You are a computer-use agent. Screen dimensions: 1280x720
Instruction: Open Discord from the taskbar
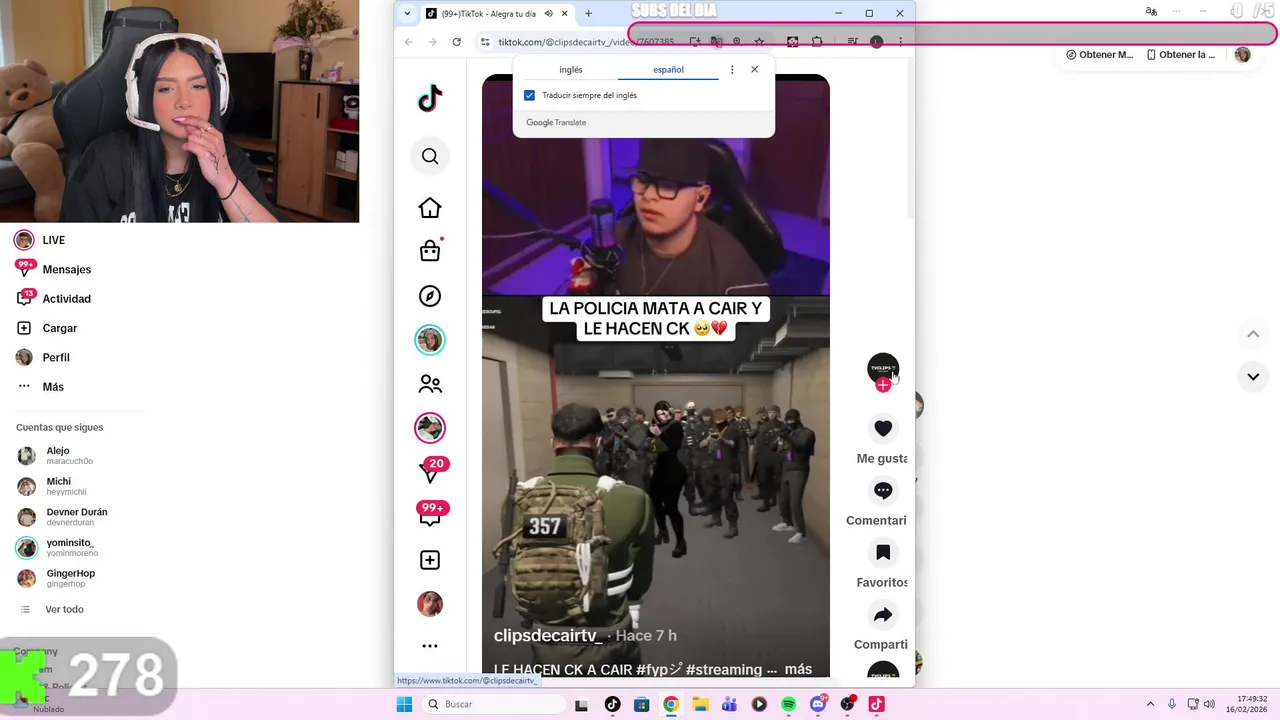[818, 704]
